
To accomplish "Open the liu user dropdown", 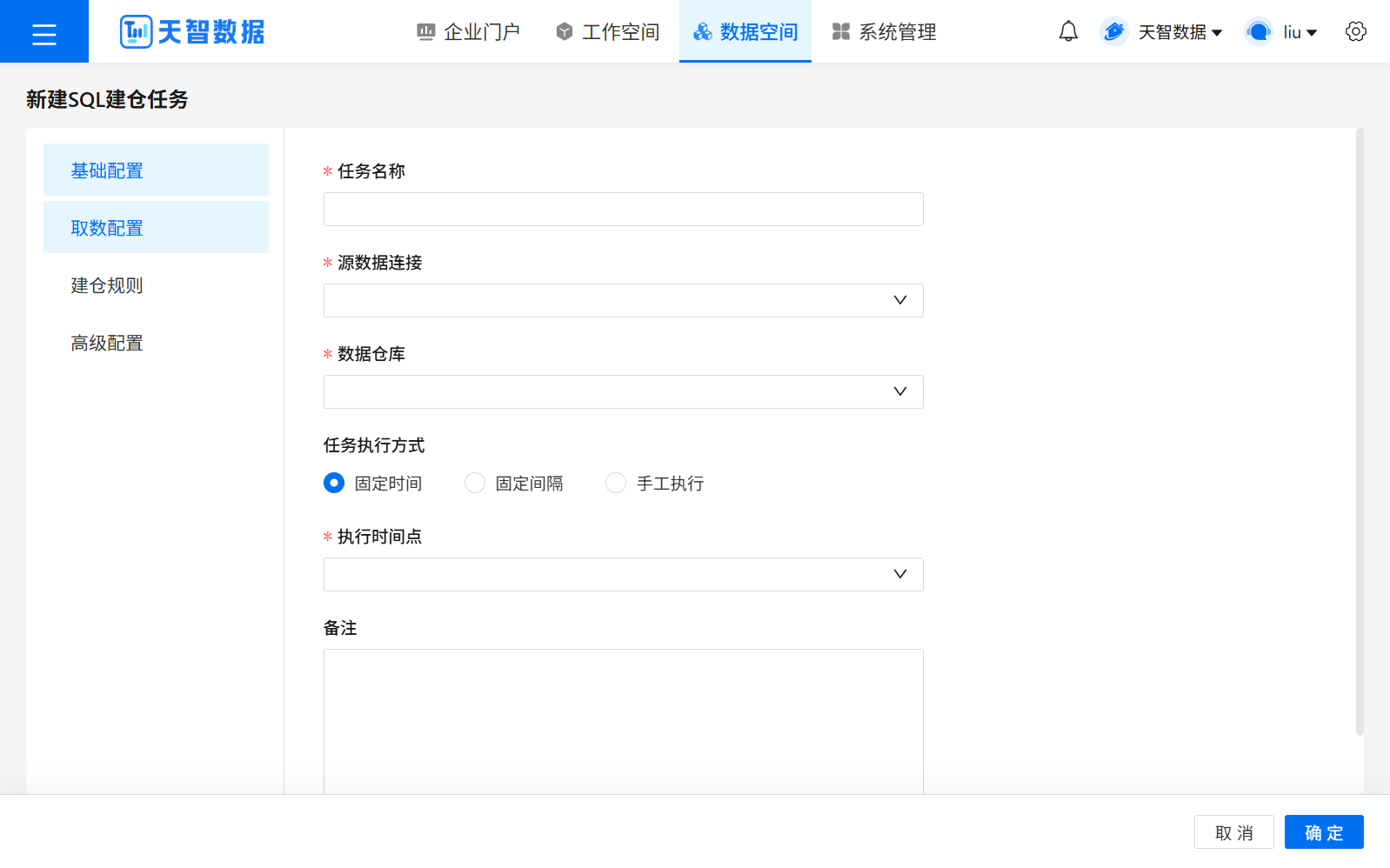I will (x=1300, y=32).
